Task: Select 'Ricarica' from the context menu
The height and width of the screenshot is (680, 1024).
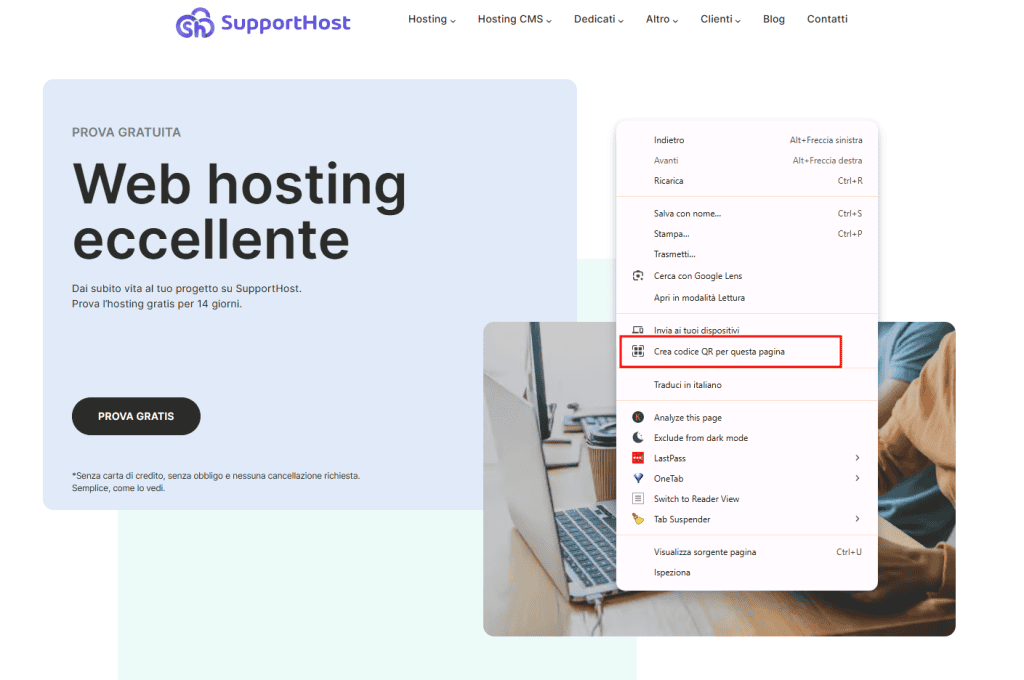Action: [670, 181]
